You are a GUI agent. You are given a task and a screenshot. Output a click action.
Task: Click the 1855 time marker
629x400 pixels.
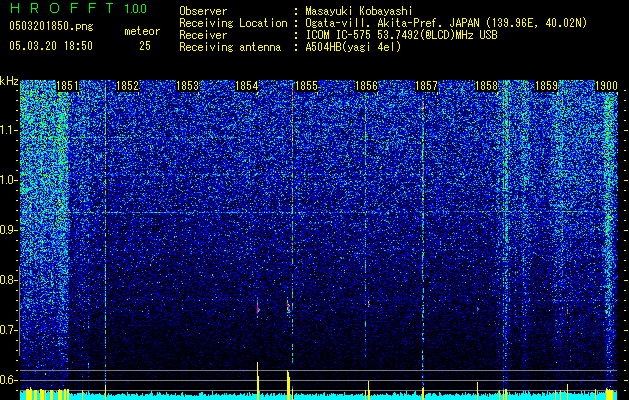[306, 86]
